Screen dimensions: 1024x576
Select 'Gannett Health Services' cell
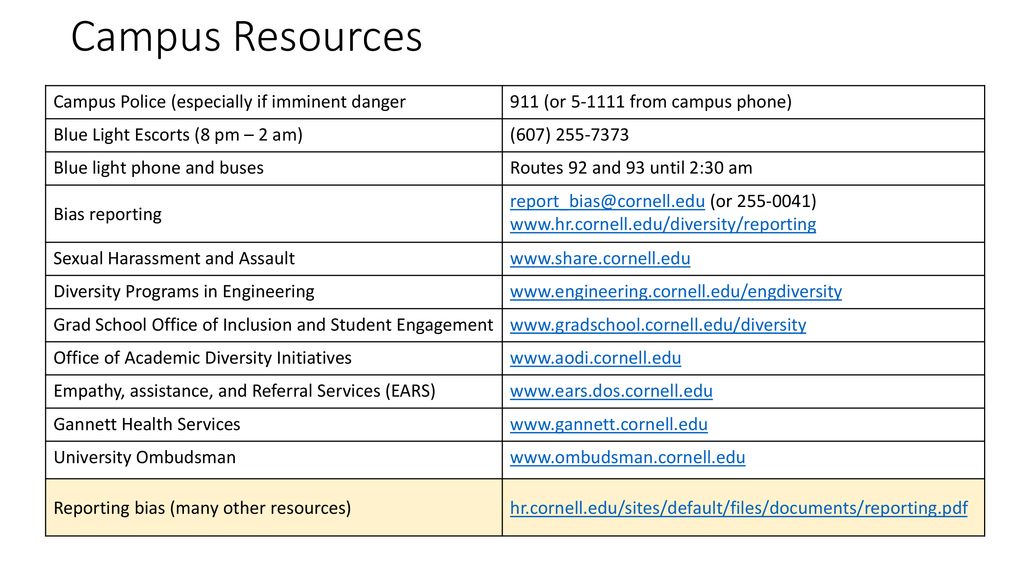(x=274, y=424)
